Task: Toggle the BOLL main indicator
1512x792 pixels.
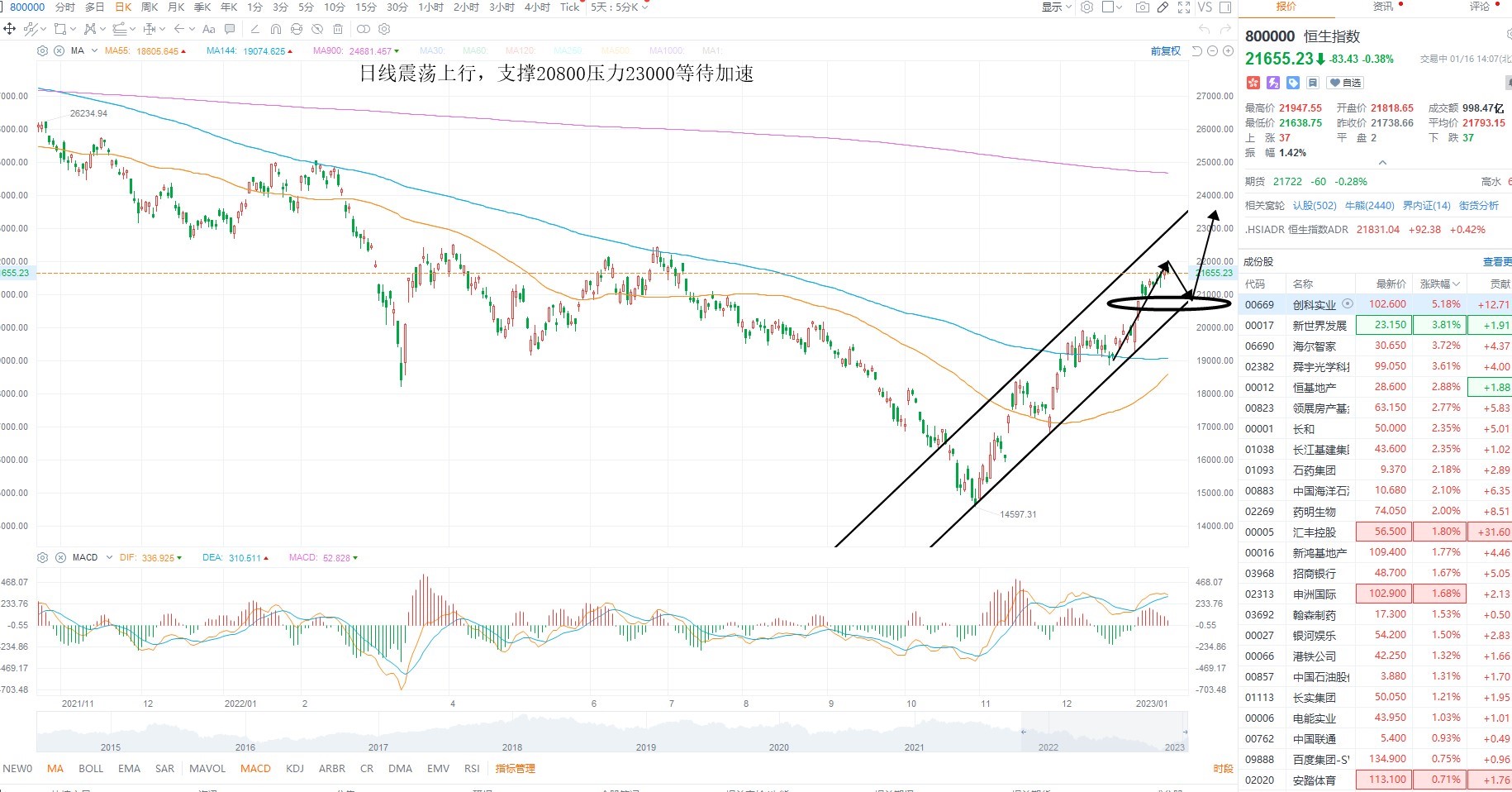Action: point(91,769)
